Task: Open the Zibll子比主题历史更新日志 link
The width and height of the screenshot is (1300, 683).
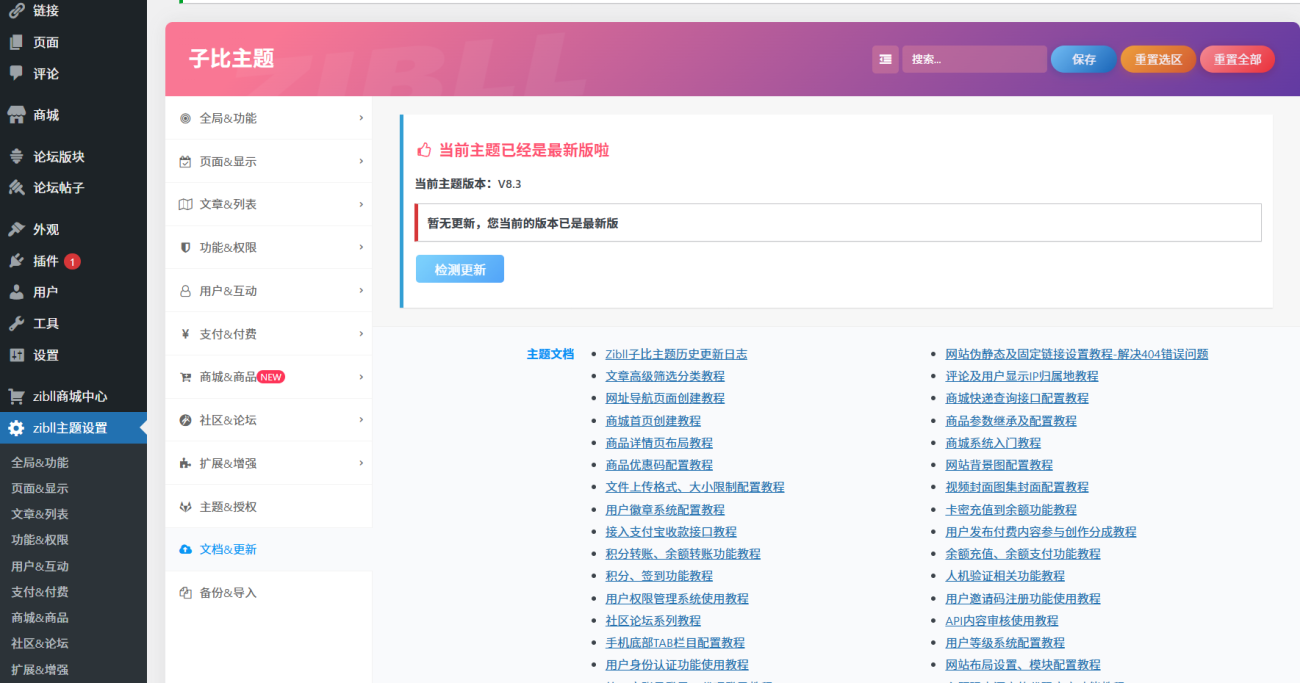Action: tap(676, 354)
